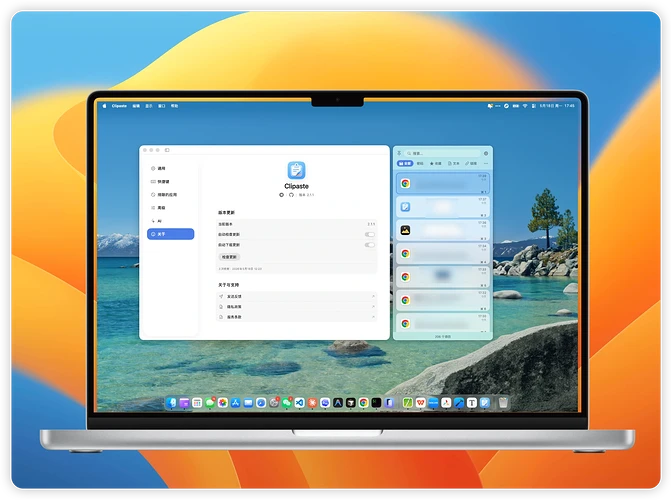Image resolution: width=671 pixels, height=500 pixels.
Task: Open the 通用 general settings section
Action: tap(170, 168)
